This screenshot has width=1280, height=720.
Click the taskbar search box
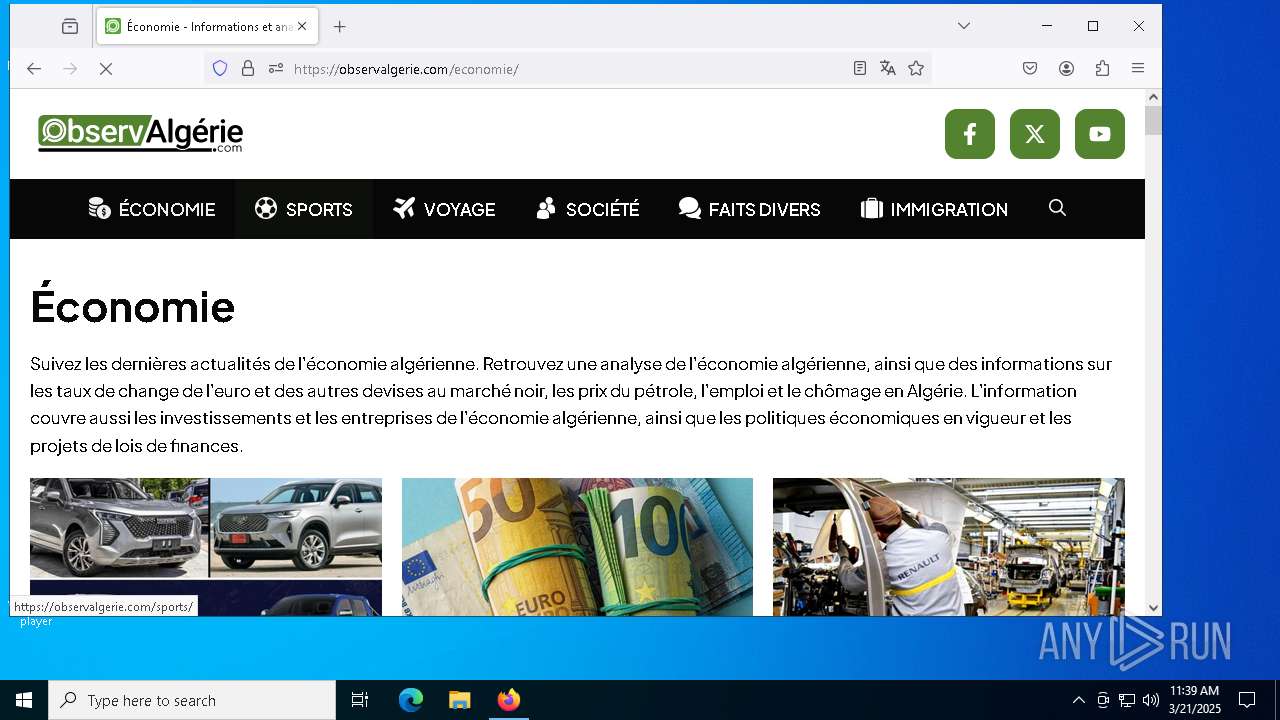(192, 700)
